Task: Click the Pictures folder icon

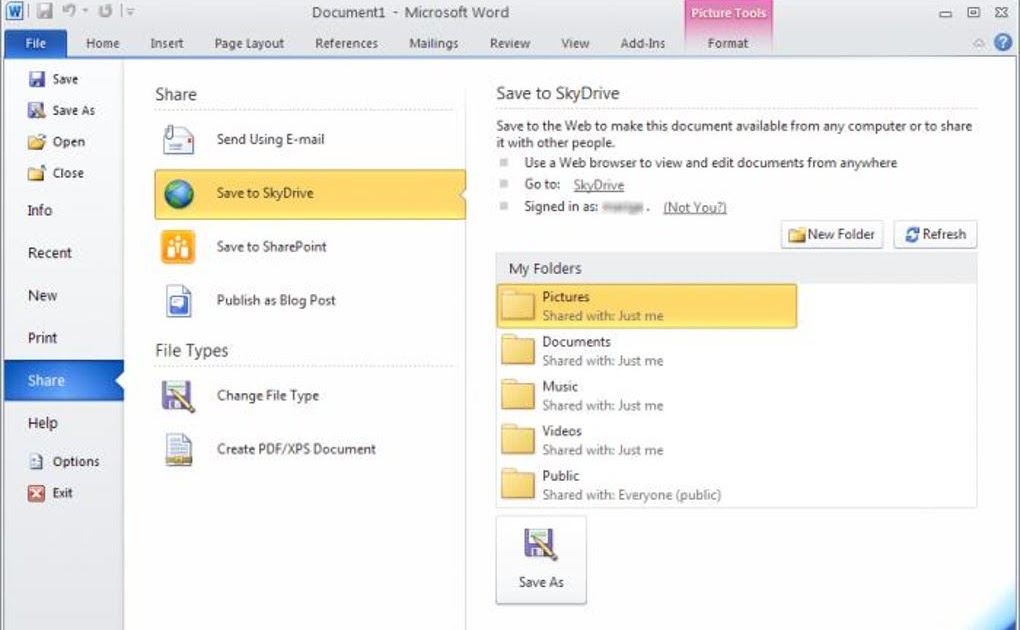Action: (518, 305)
